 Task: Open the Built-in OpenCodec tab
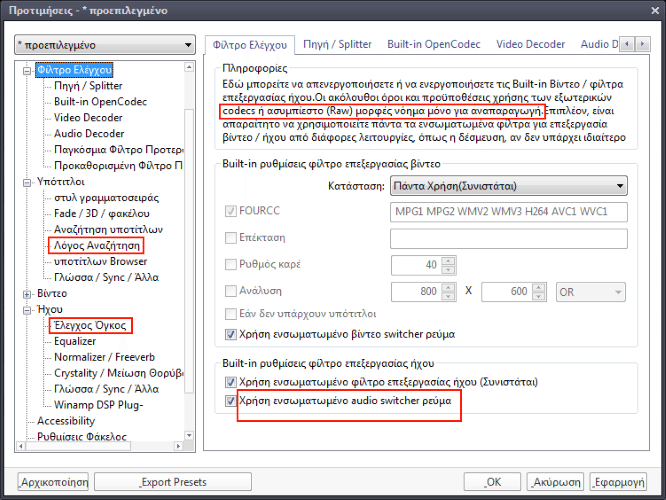[x=434, y=44]
